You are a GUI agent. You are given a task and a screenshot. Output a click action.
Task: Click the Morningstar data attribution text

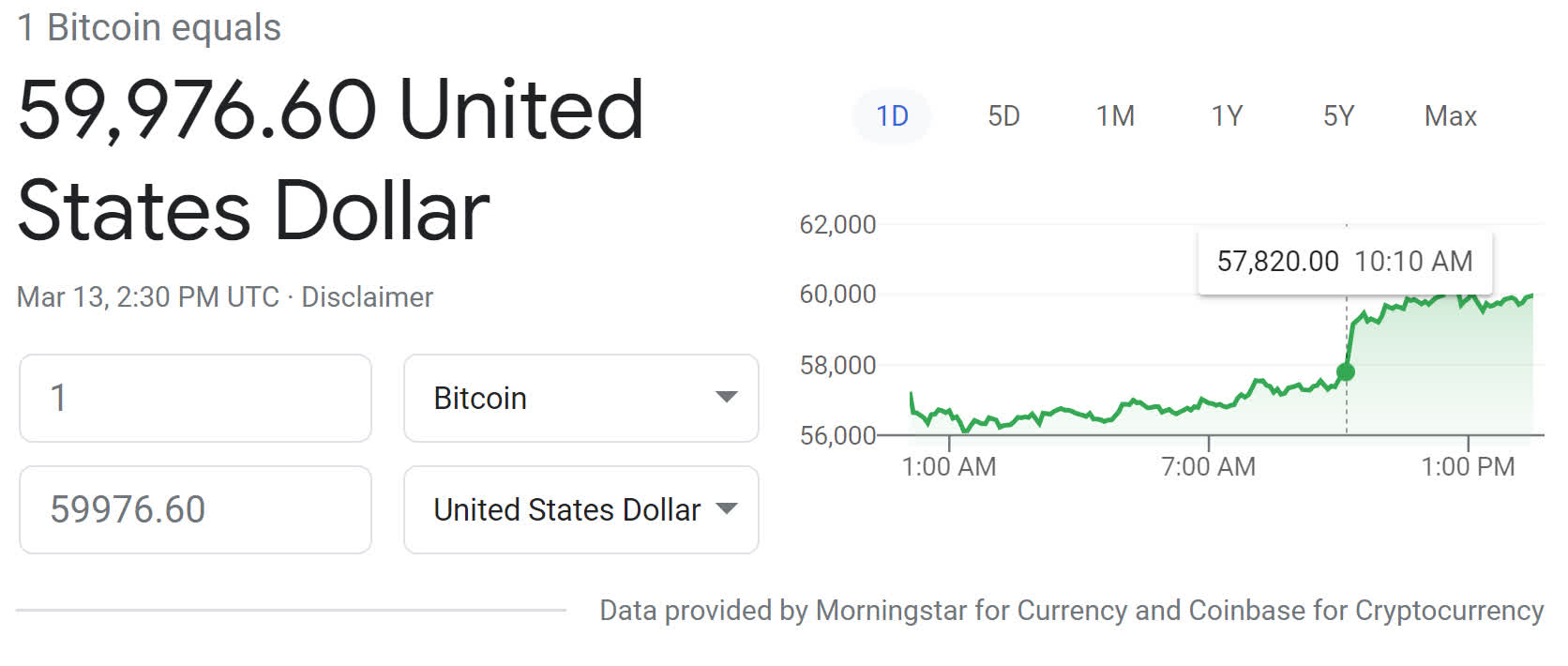[x=1071, y=611]
